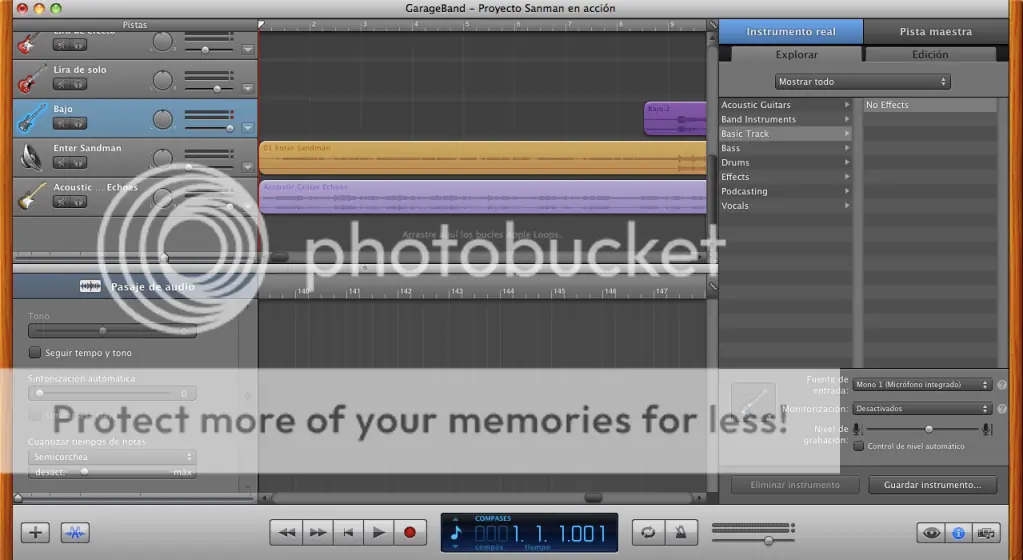This screenshot has height=560, width=1023.
Task: Expand automation arrow on Bajo track
Action: coord(247,127)
